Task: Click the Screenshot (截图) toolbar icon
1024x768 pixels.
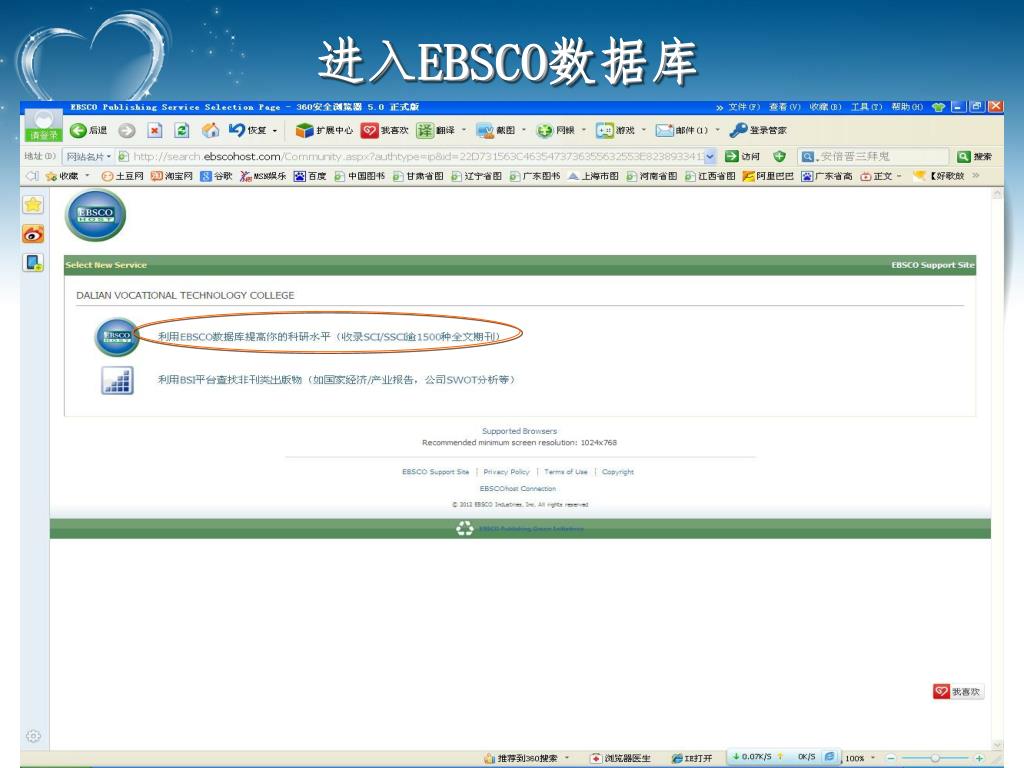Action: coord(485,131)
